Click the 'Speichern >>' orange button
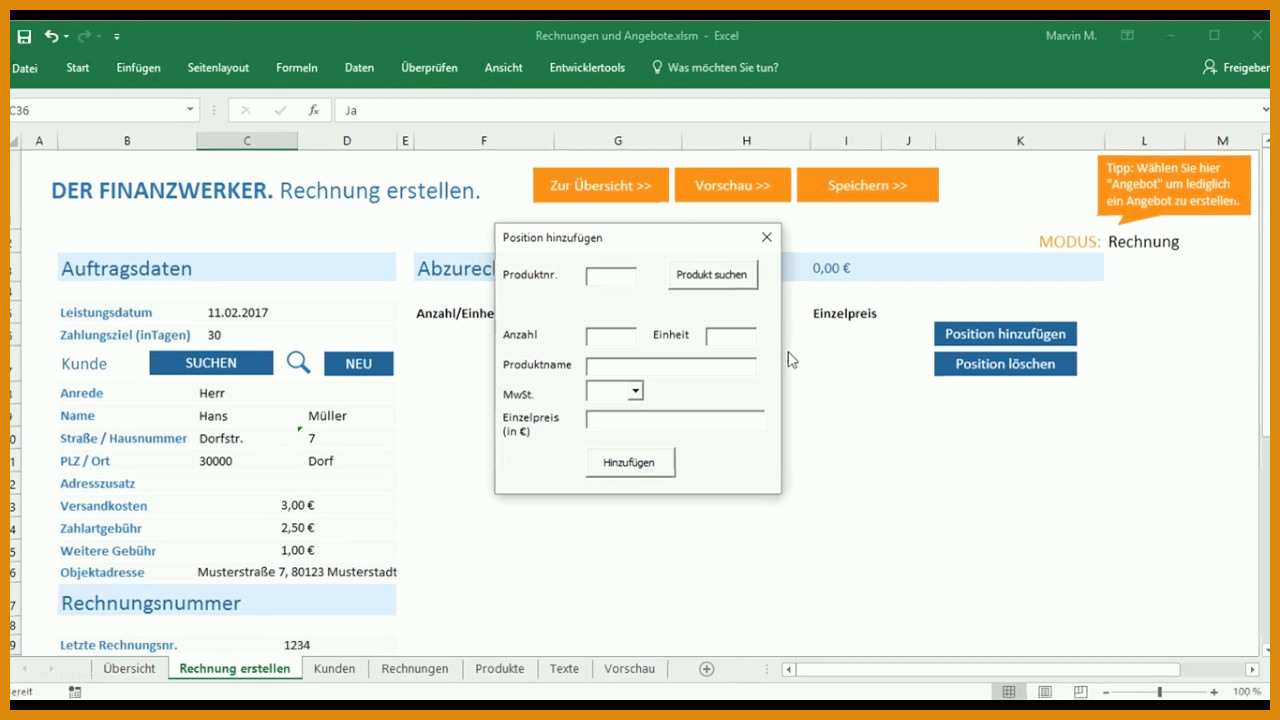Viewport: 1280px width, 720px height. tap(868, 186)
